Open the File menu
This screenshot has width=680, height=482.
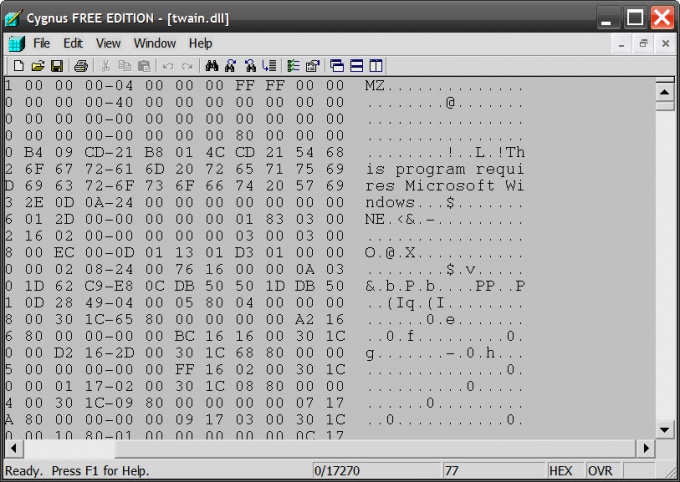[x=42, y=43]
